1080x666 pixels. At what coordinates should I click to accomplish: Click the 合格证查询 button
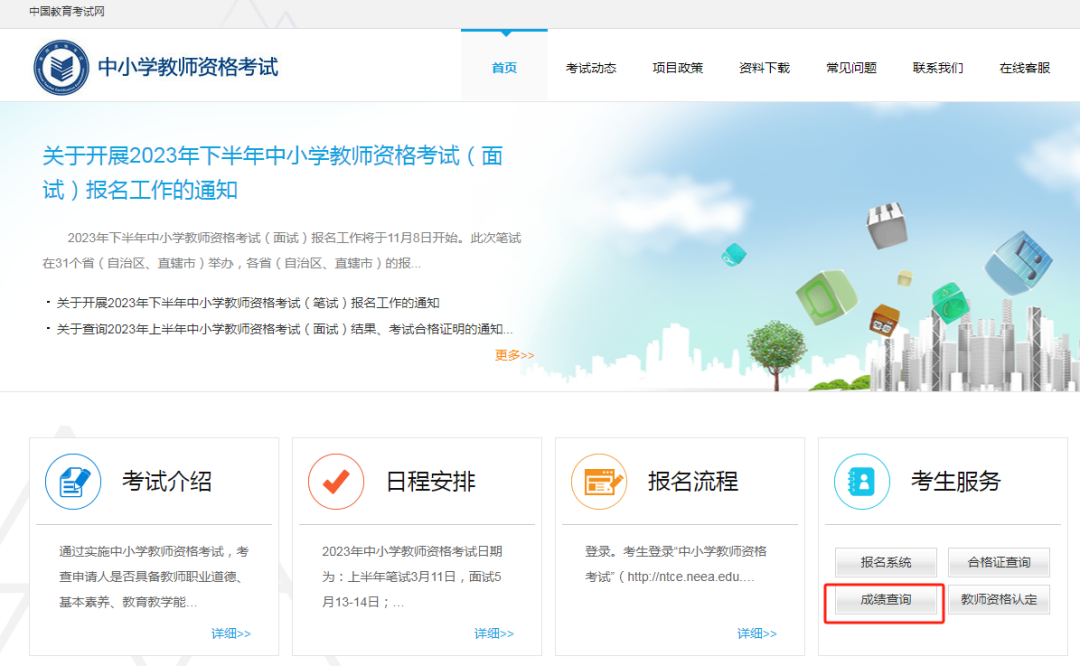click(x=999, y=563)
